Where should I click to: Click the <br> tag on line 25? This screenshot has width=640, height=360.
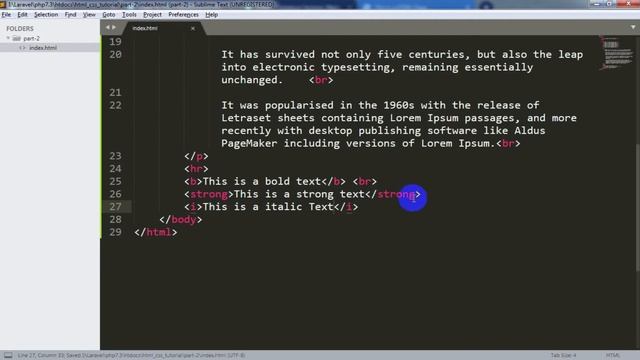(364, 181)
